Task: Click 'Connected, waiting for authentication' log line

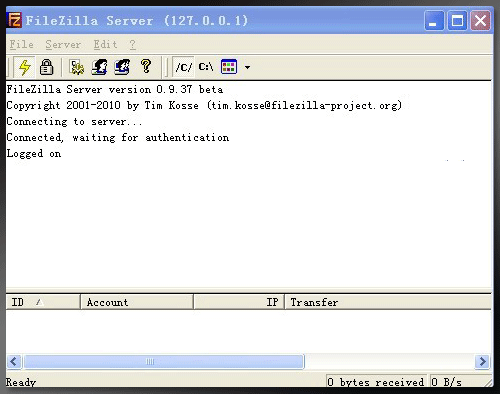Action: pyautogui.click(x=118, y=138)
